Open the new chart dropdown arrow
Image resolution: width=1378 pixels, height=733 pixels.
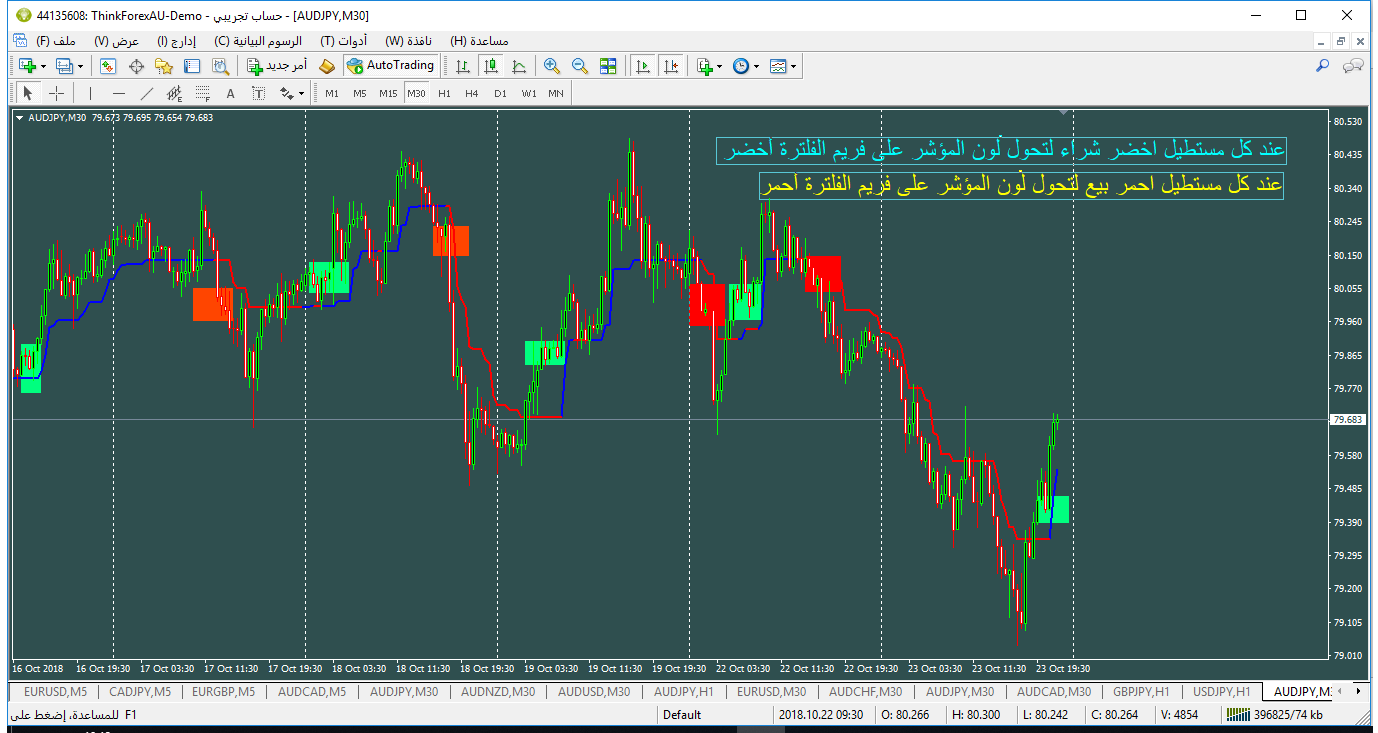[43, 66]
